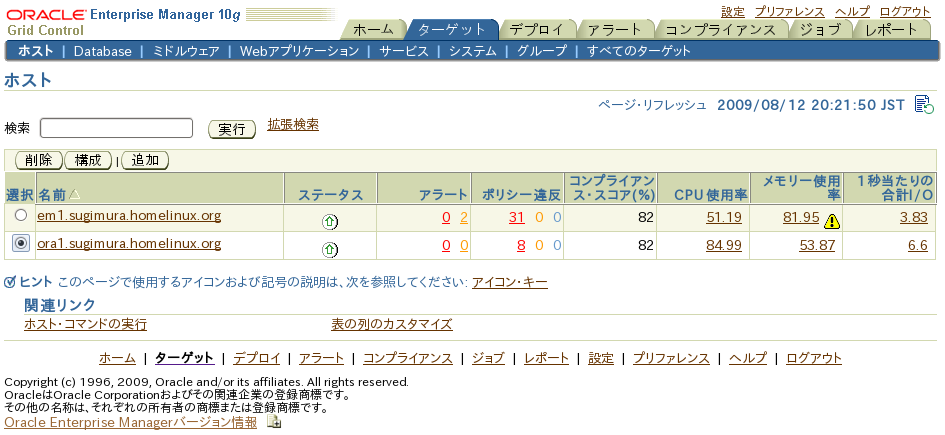Screen dimensions: 945x435
Task: Open Oracle Enterprise Managerバージョン情報 link
Action: pyautogui.click(x=130, y=422)
